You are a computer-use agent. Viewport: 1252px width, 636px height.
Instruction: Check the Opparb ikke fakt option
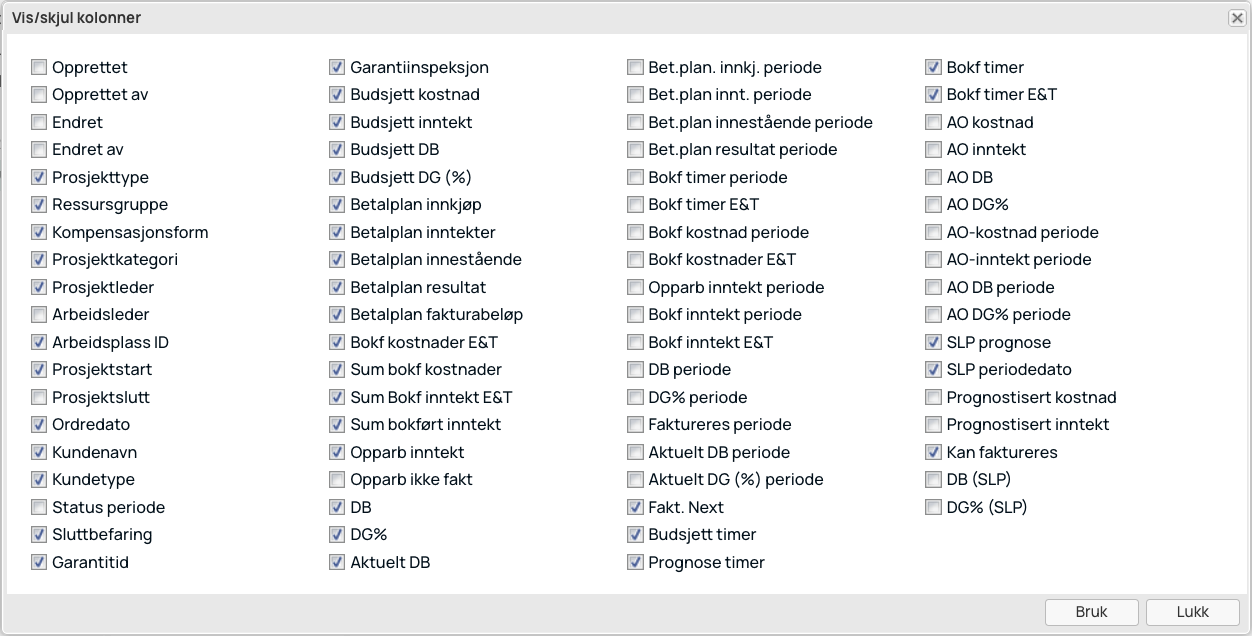tap(337, 480)
